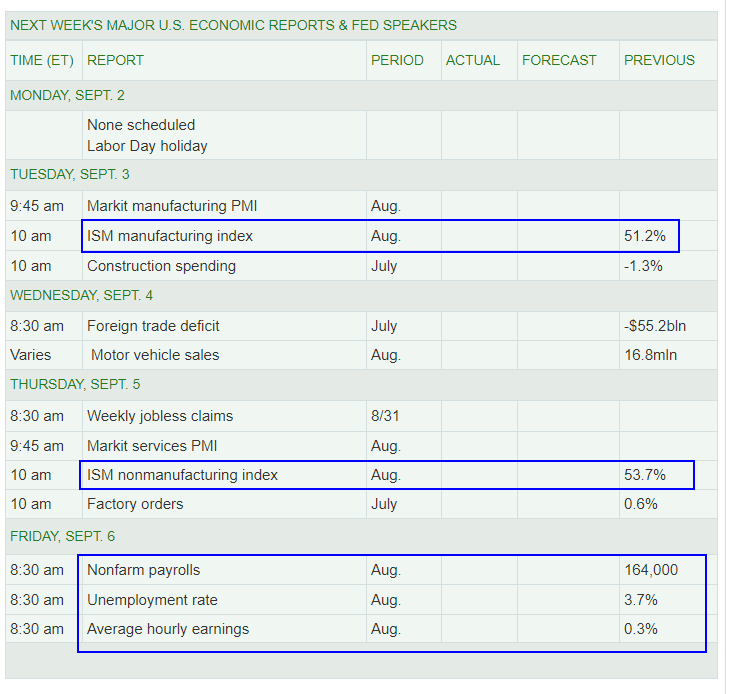Click the Markit manufacturing PMI report

click(172, 206)
